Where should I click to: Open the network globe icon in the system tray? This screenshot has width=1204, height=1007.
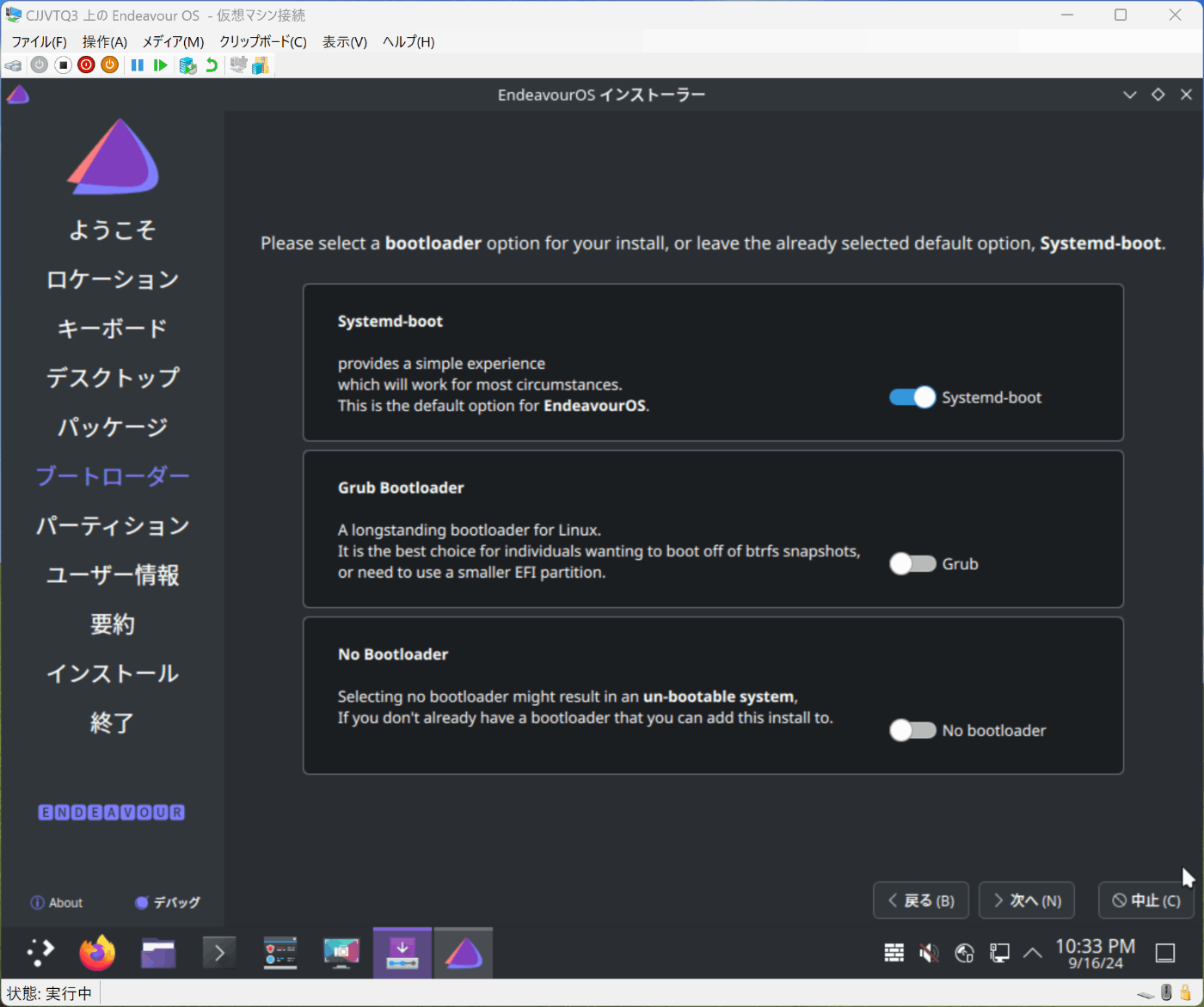click(965, 953)
